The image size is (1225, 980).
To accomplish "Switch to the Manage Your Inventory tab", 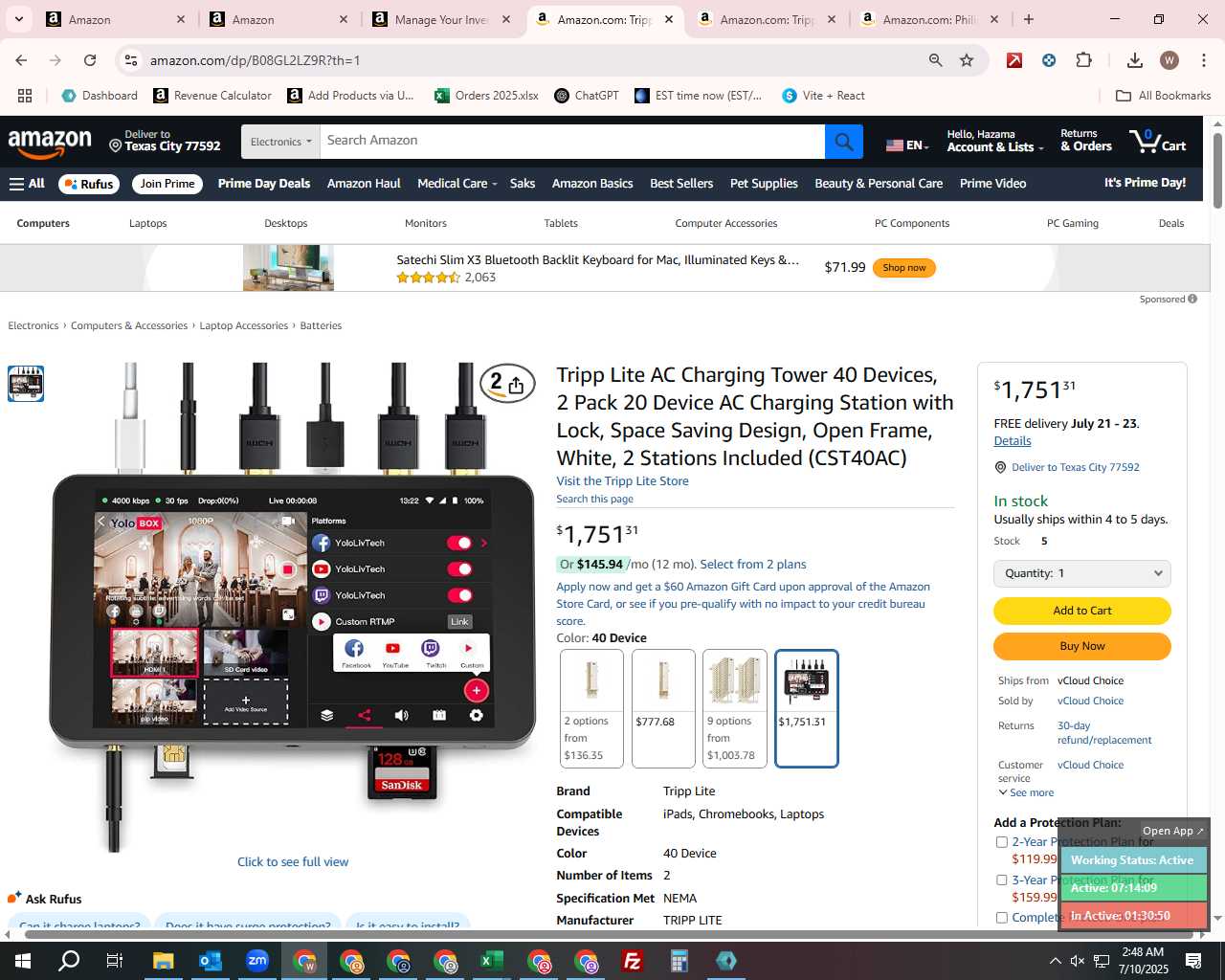I will pos(443,19).
